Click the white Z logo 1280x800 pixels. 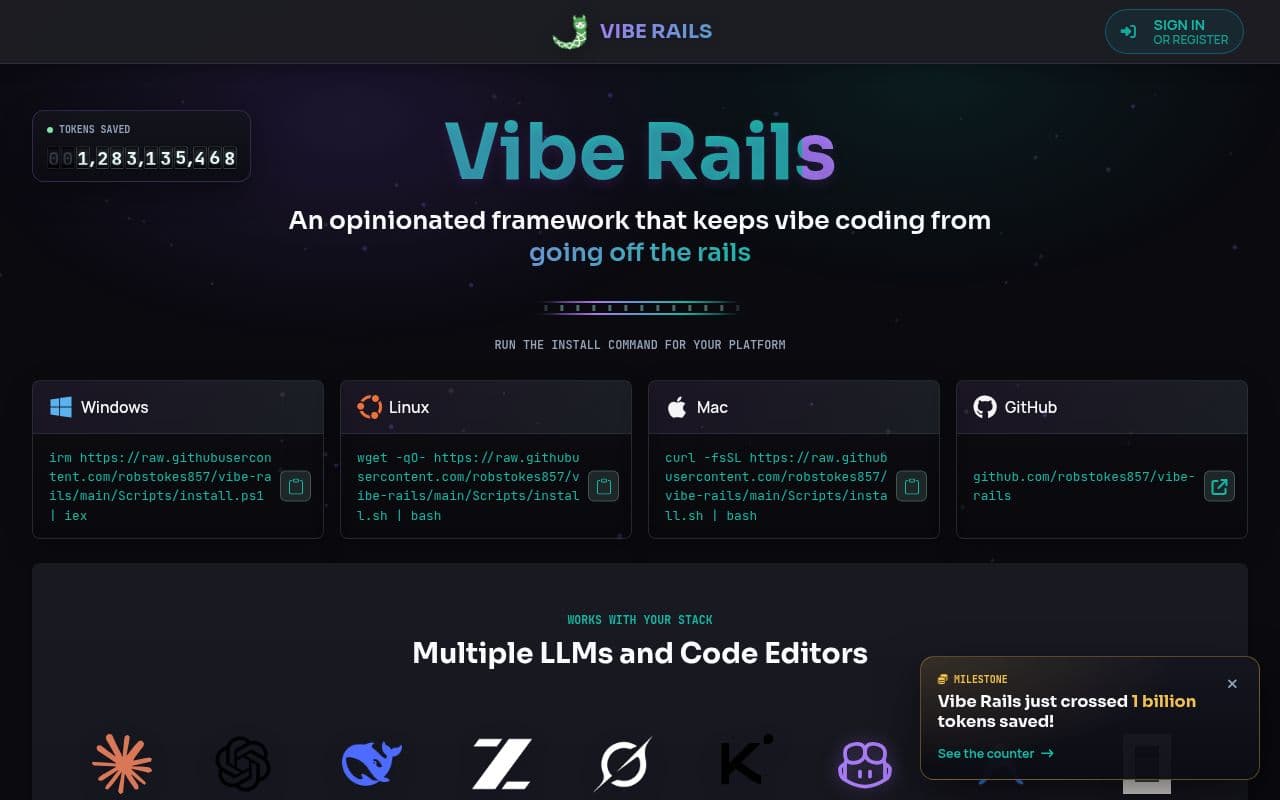coord(502,764)
